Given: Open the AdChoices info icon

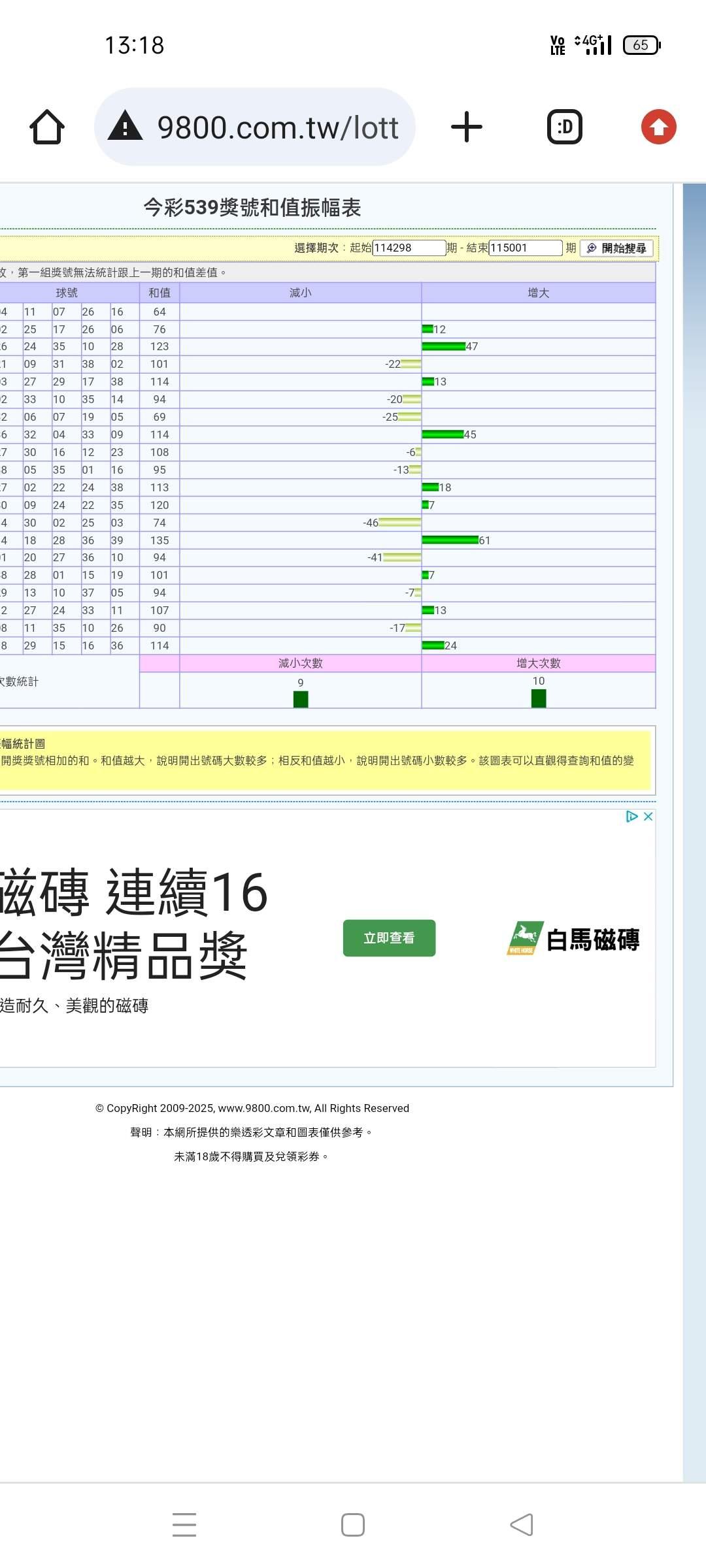Looking at the screenshot, I should [631, 816].
